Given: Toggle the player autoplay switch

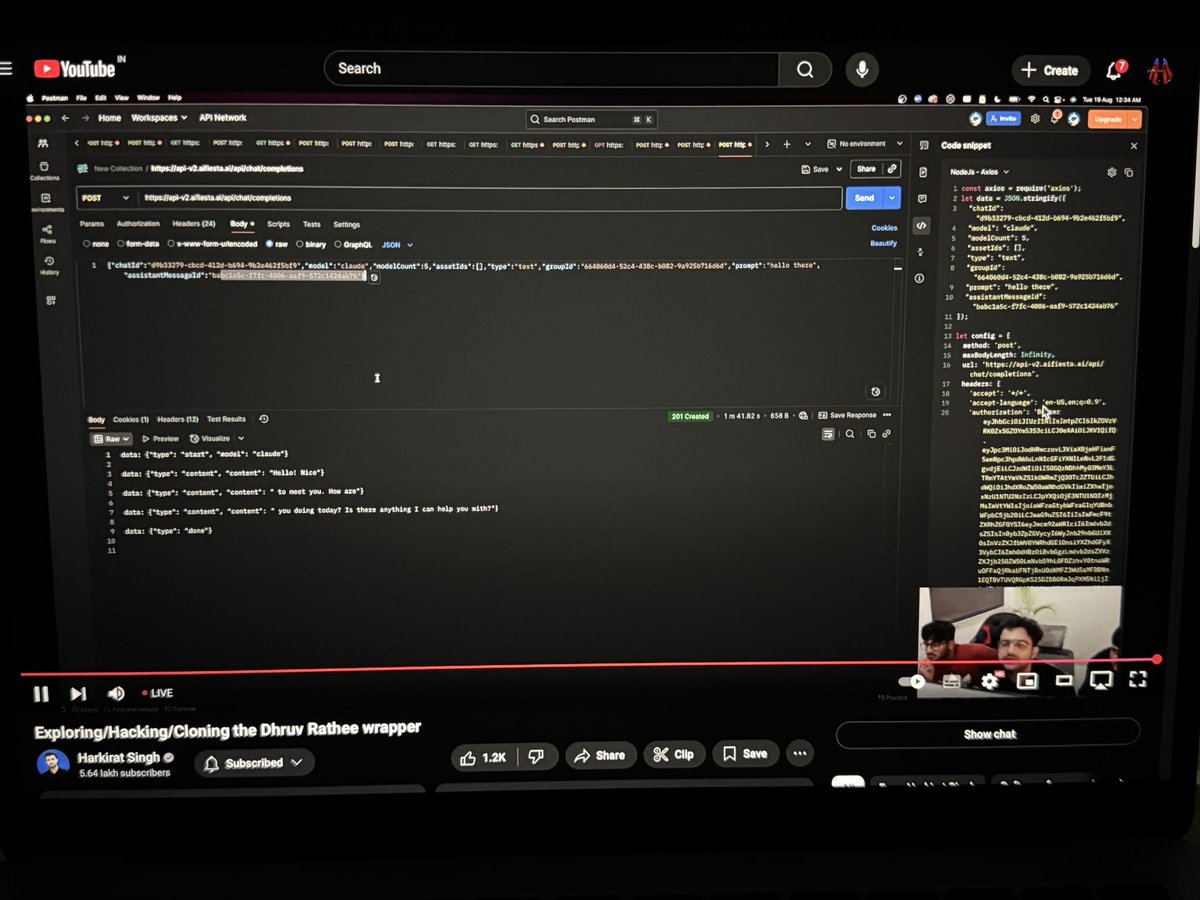Looking at the screenshot, I should 911,681.
